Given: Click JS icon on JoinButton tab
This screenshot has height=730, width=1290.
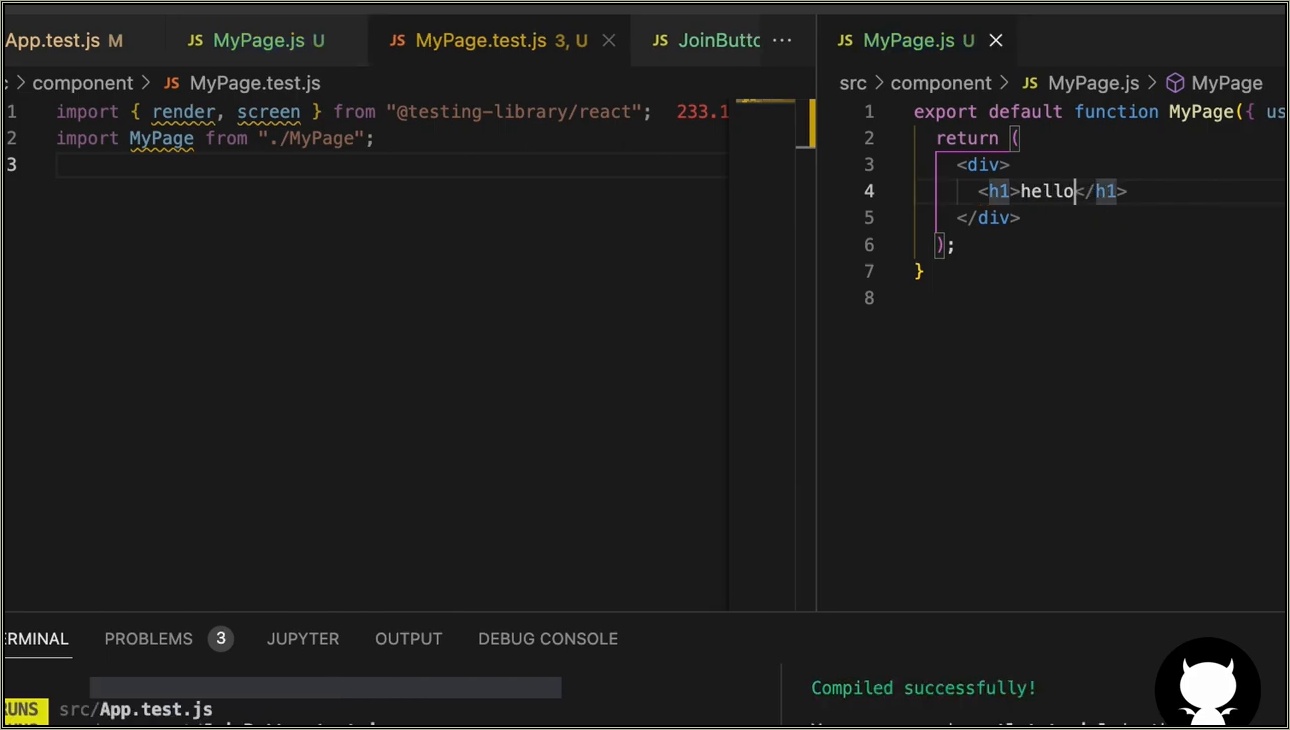Looking at the screenshot, I should [x=660, y=40].
